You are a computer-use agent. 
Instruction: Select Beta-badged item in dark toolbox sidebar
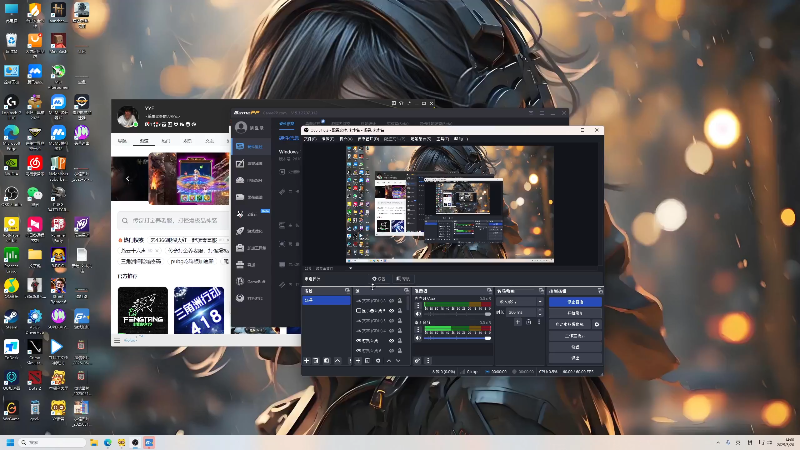pos(251,214)
